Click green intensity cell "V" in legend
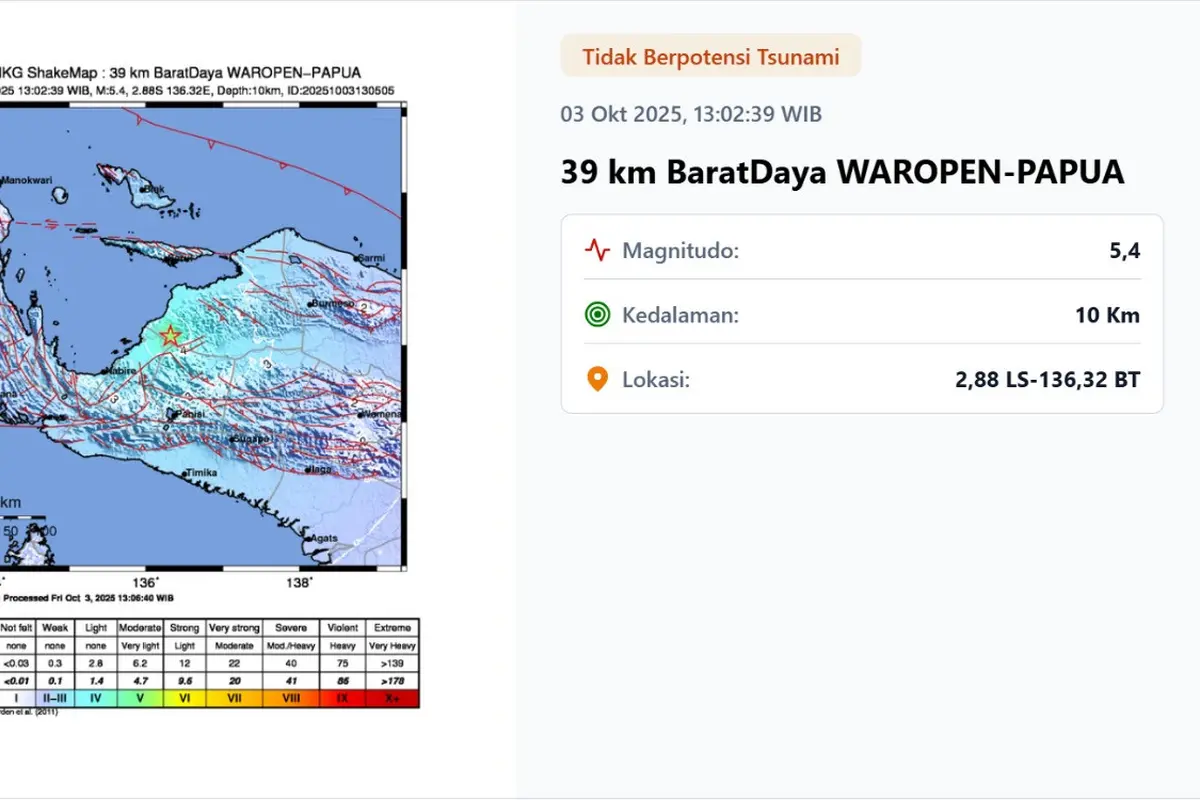This screenshot has width=1200, height=800. coord(139,699)
